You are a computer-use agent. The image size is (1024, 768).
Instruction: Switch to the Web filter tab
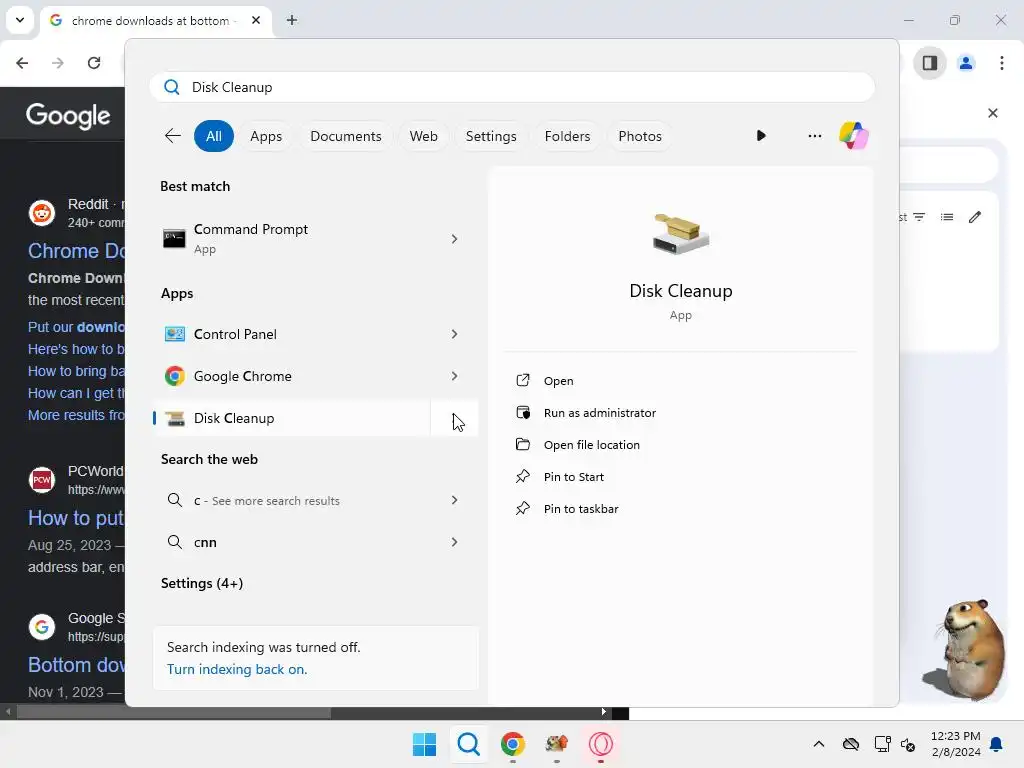[423, 136]
